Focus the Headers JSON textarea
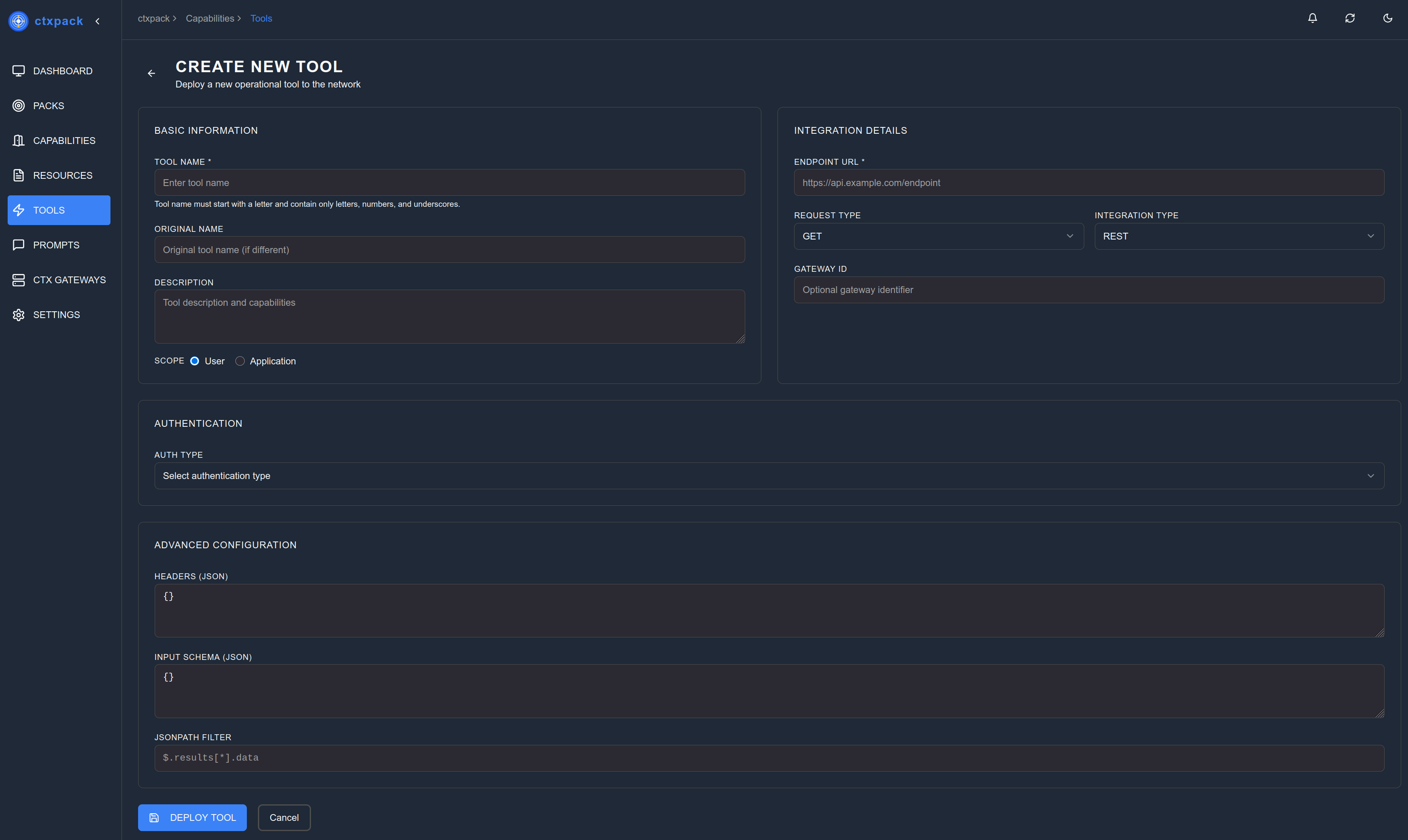The width and height of the screenshot is (1408, 840). pos(769,610)
